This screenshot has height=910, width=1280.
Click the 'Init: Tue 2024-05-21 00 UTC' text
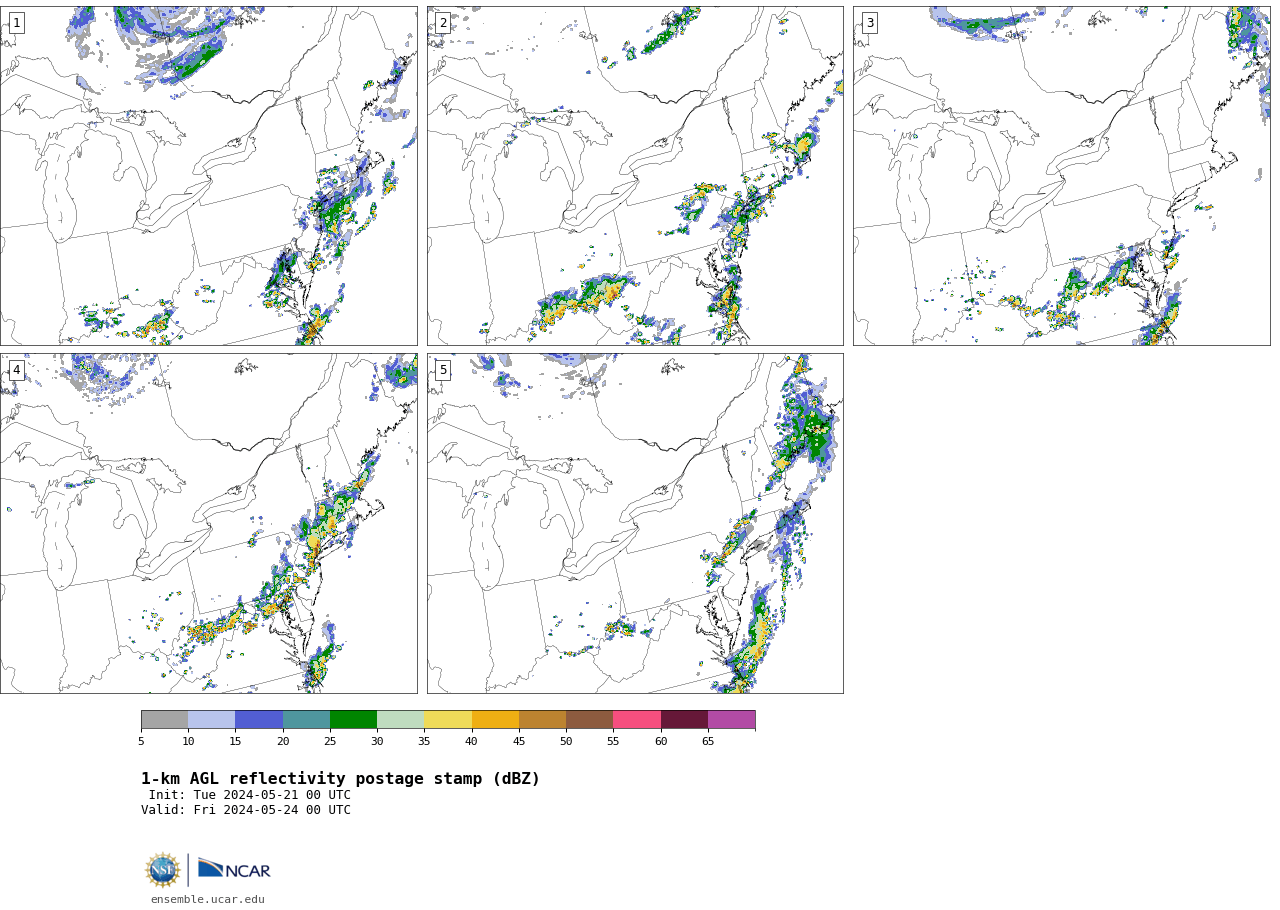coord(250,796)
